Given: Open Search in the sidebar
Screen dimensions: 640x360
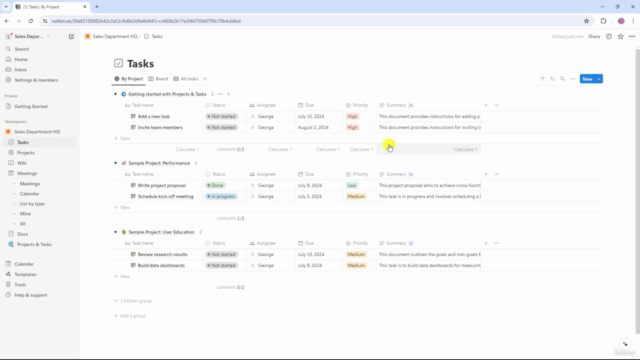Looking at the screenshot, I should point(22,49).
